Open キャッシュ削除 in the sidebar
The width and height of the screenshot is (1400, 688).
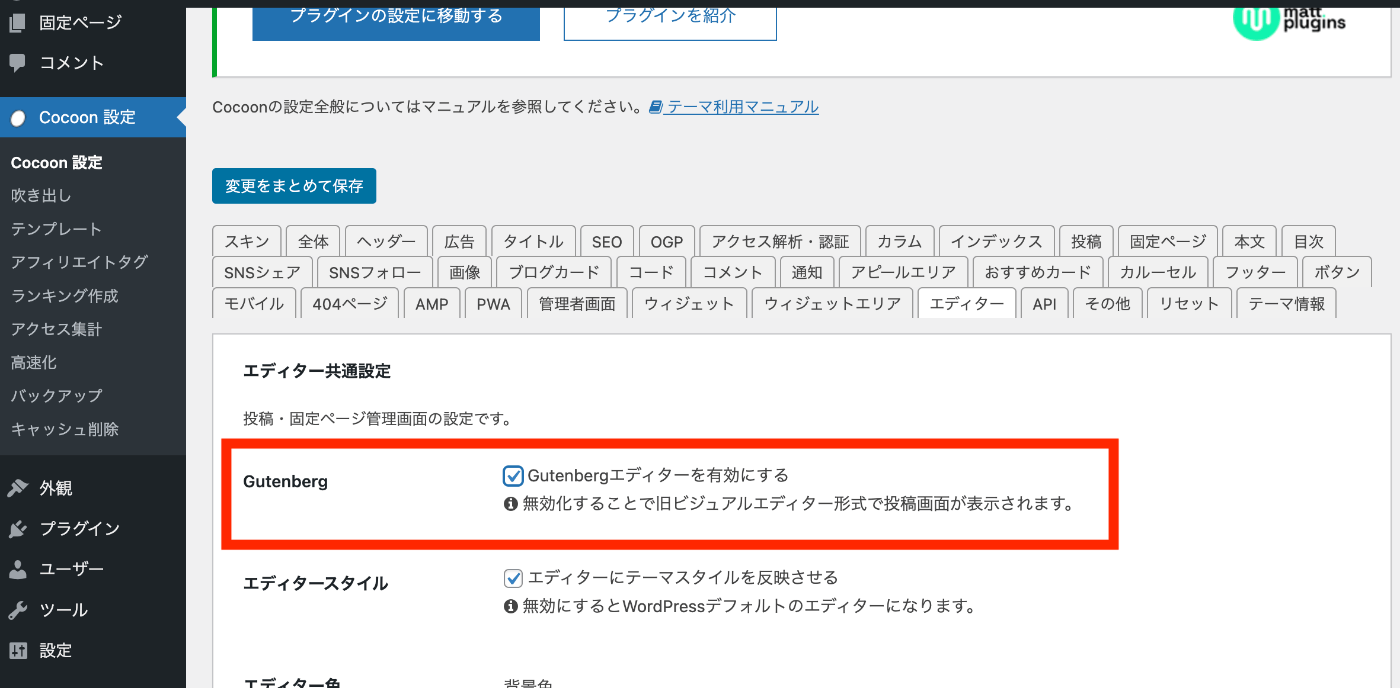[x=64, y=429]
